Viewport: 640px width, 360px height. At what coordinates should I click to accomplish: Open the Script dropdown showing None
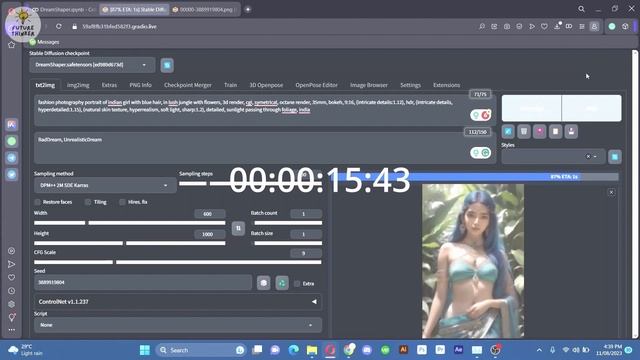(x=178, y=325)
